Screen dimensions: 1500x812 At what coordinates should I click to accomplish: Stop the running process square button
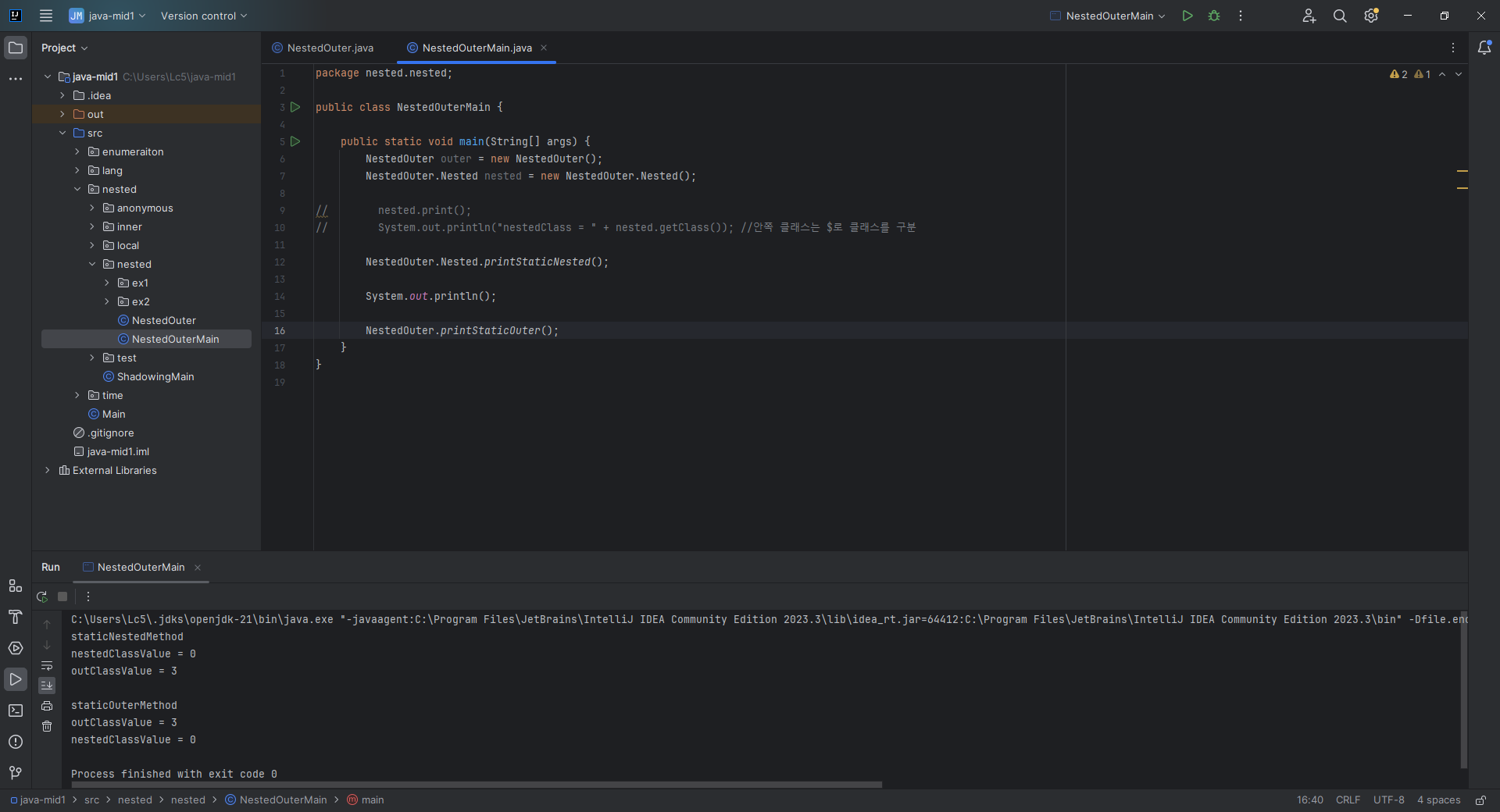click(x=62, y=597)
